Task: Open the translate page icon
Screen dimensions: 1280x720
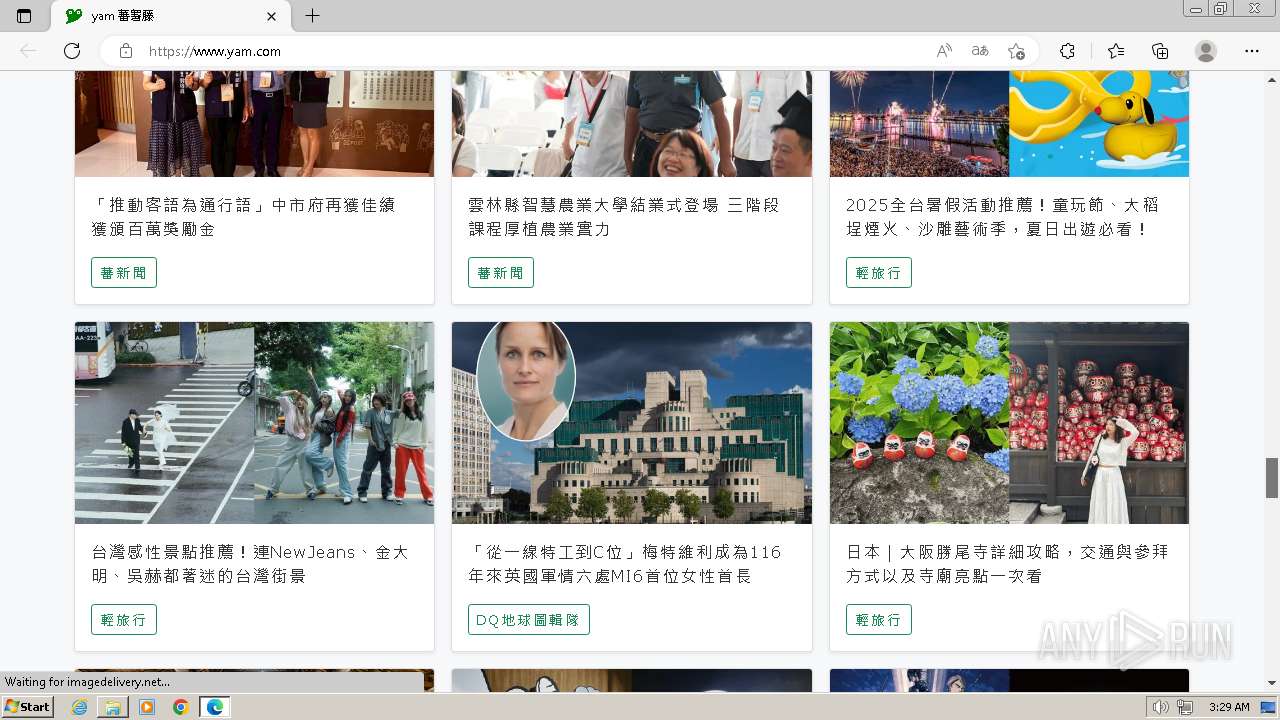Action: click(980, 51)
